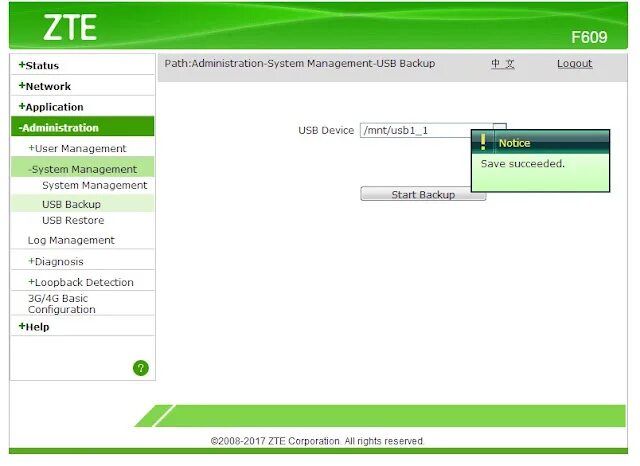640x466 pixels.
Task: Click the ZTE logo in header
Action: tap(70, 27)
